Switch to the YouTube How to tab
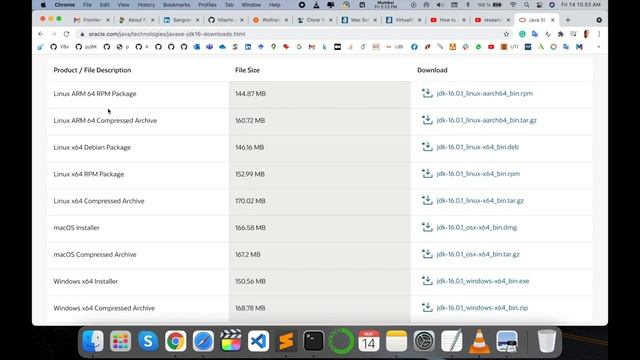Image resolution: width=640 pixels, height=360 pixels. [448, 20]
